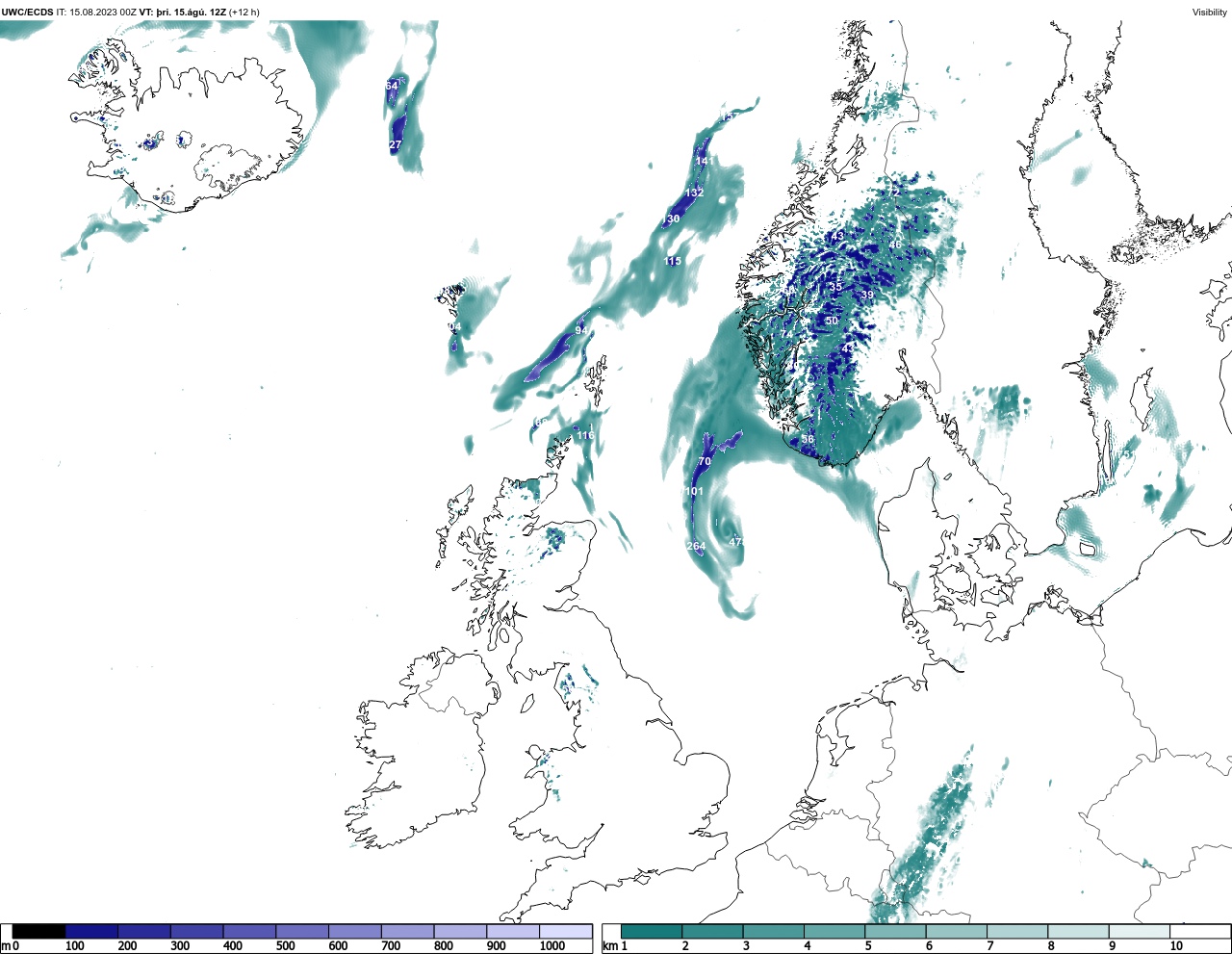
Task: Click the '94' value near Faroe fog band
Action: click(x=581, y=330)
